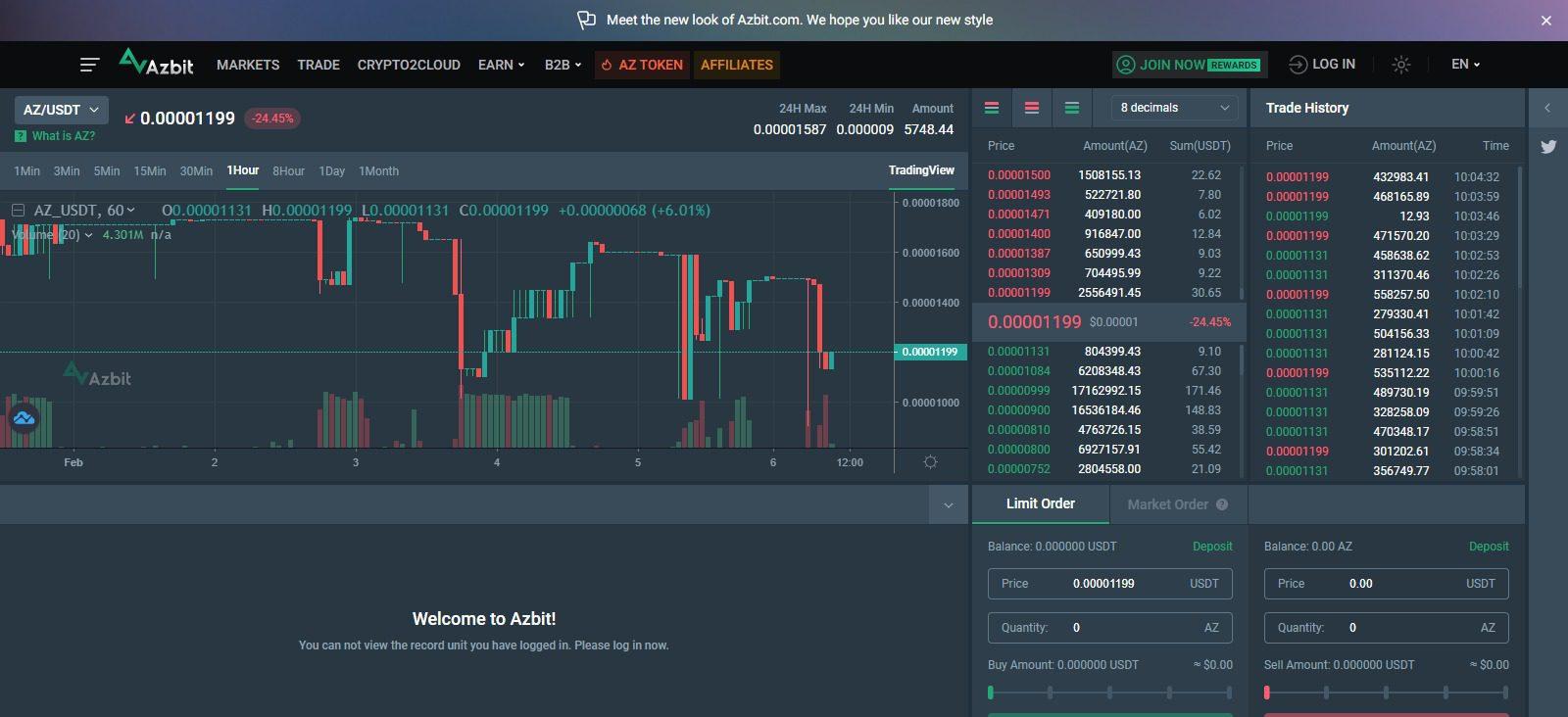Open the AZ TOKEN page
The image size is (1568, 717).
[x=642, y=65]
